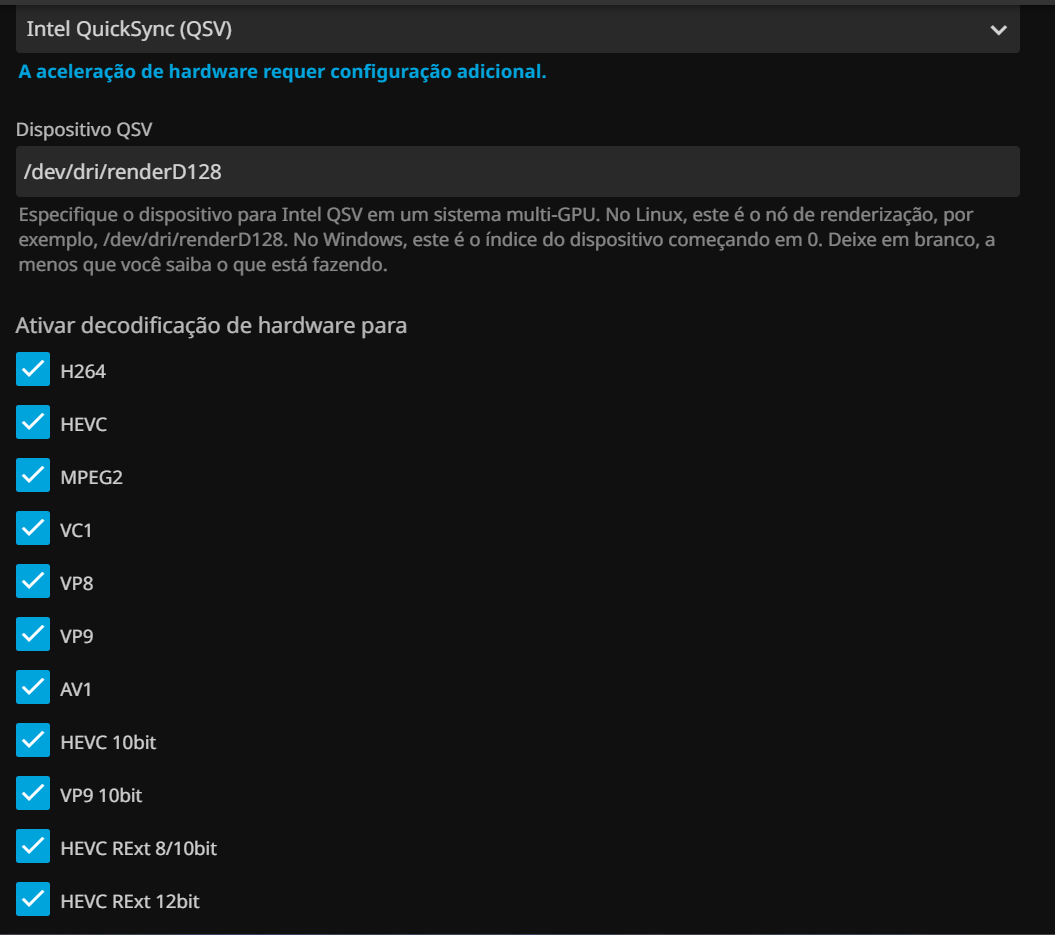
Task: Uncheck the HEVC RExt 12bit checkbox
Action: pyautogui.click(x=33, y=900)
